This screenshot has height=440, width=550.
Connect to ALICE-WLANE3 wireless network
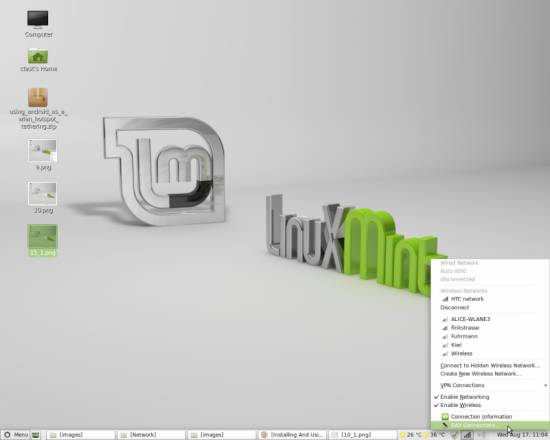coord(489,319)
